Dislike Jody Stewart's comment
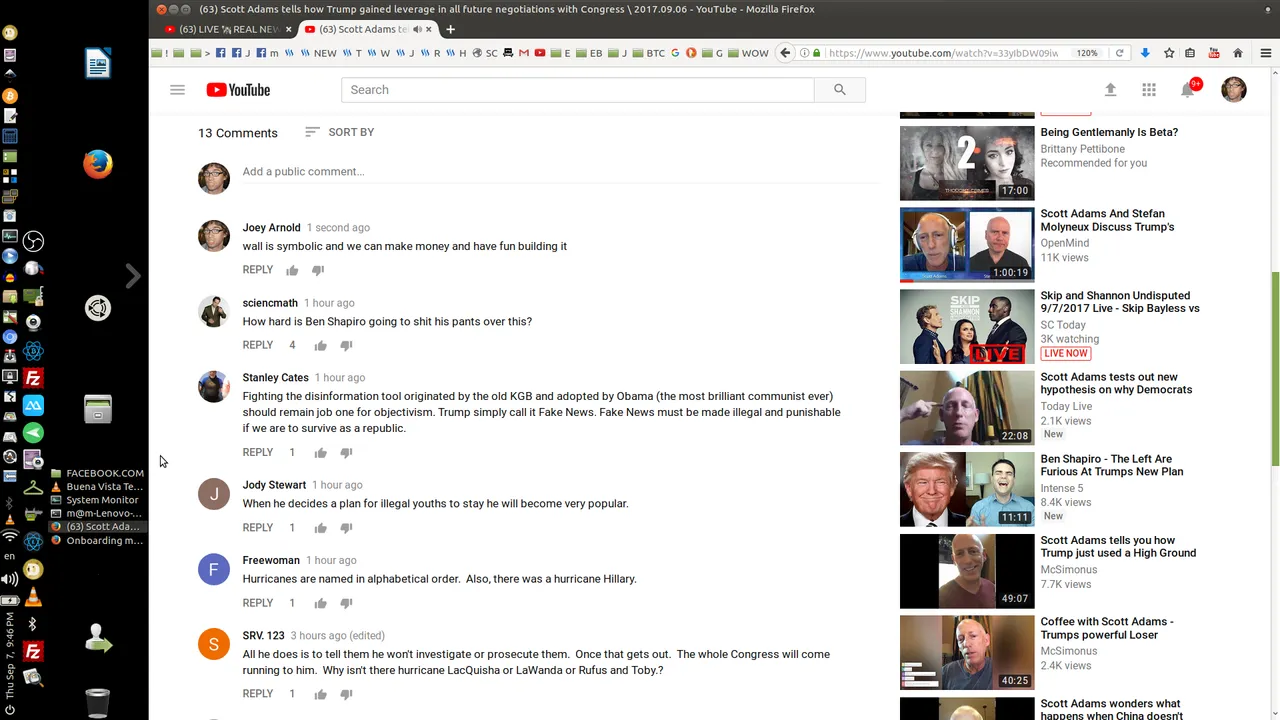This screenshot has width=1280, height=720. click(346, 528)
